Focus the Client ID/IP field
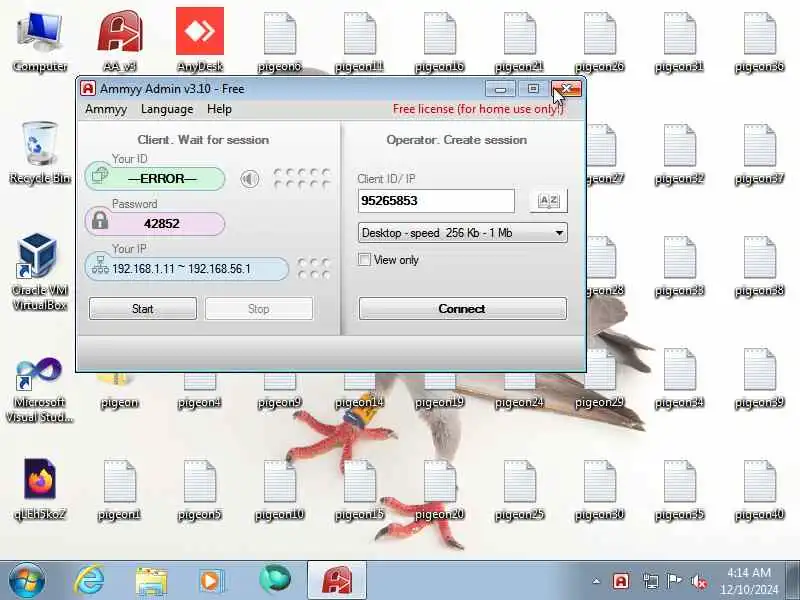800x600 pixels. [436, 201]
